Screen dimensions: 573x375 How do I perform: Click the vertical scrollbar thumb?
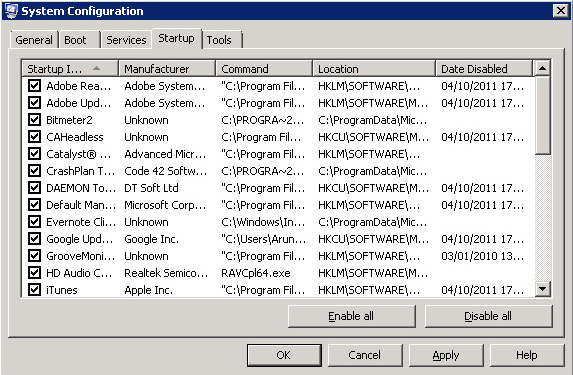[x=542, y=115]
